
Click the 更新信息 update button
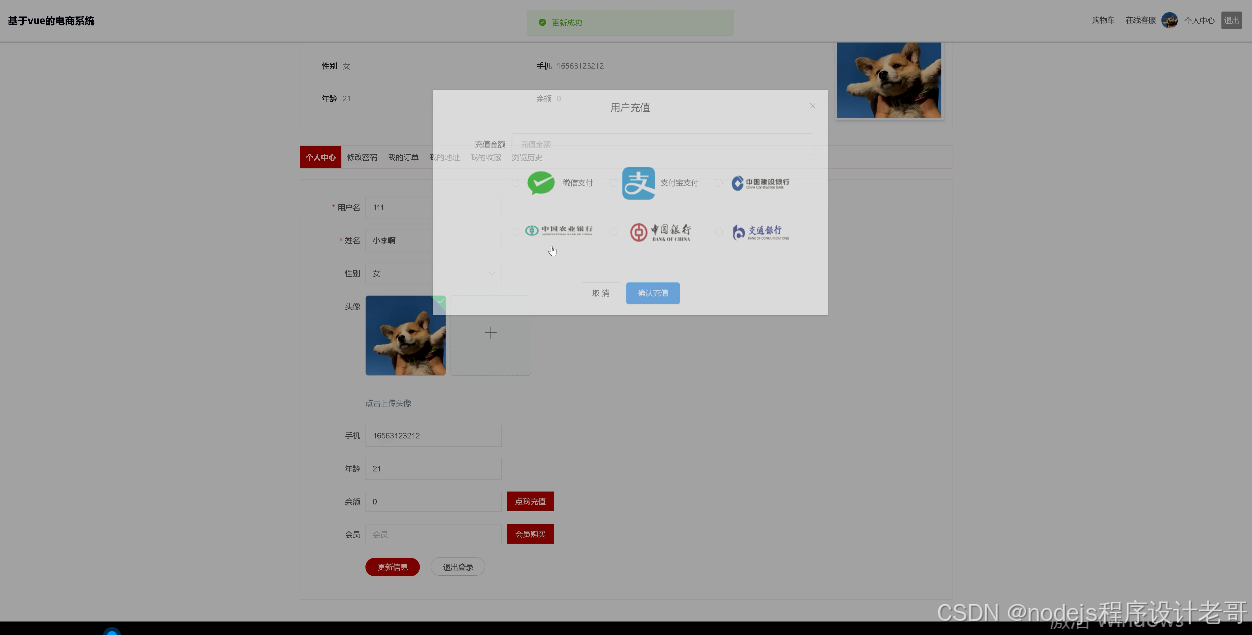coord(392,567)
